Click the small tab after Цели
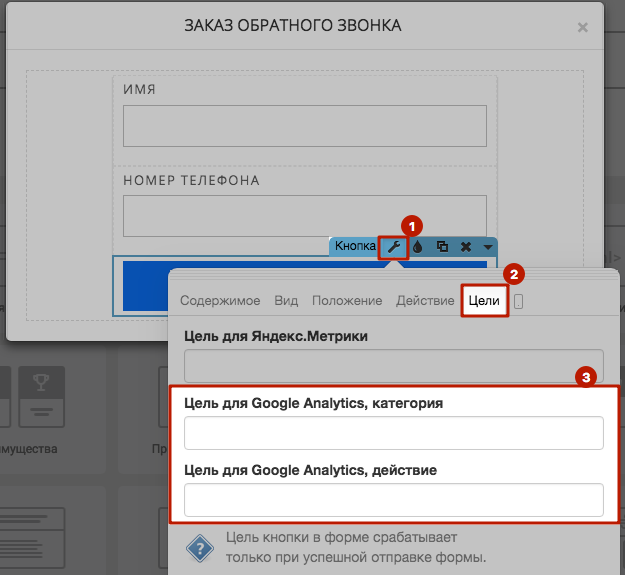 pos(518,302)
